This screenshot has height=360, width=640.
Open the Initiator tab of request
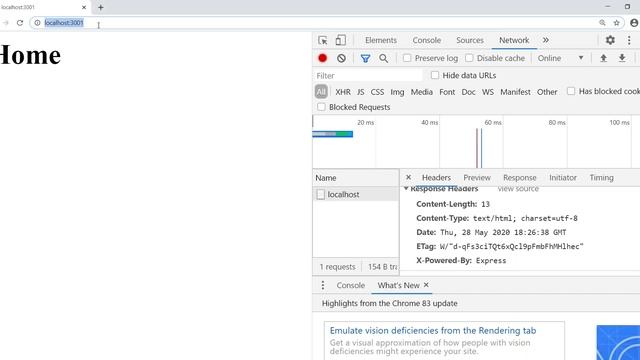[563, 178]
